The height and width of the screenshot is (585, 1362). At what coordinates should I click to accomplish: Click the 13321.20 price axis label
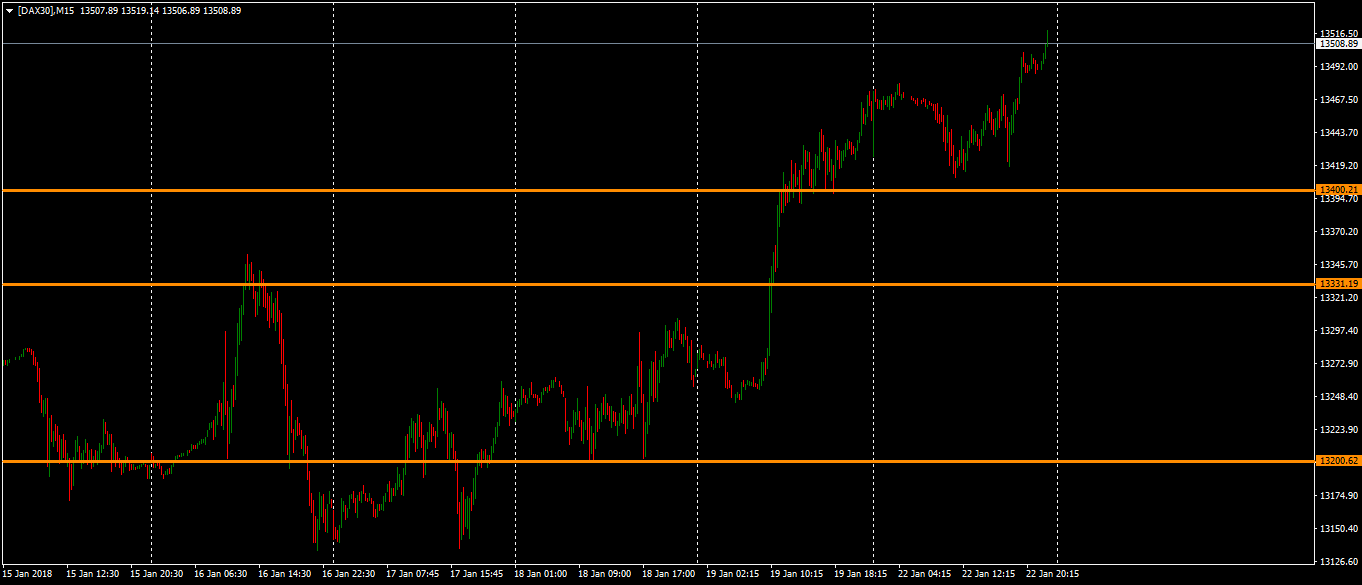point(1338,298)
